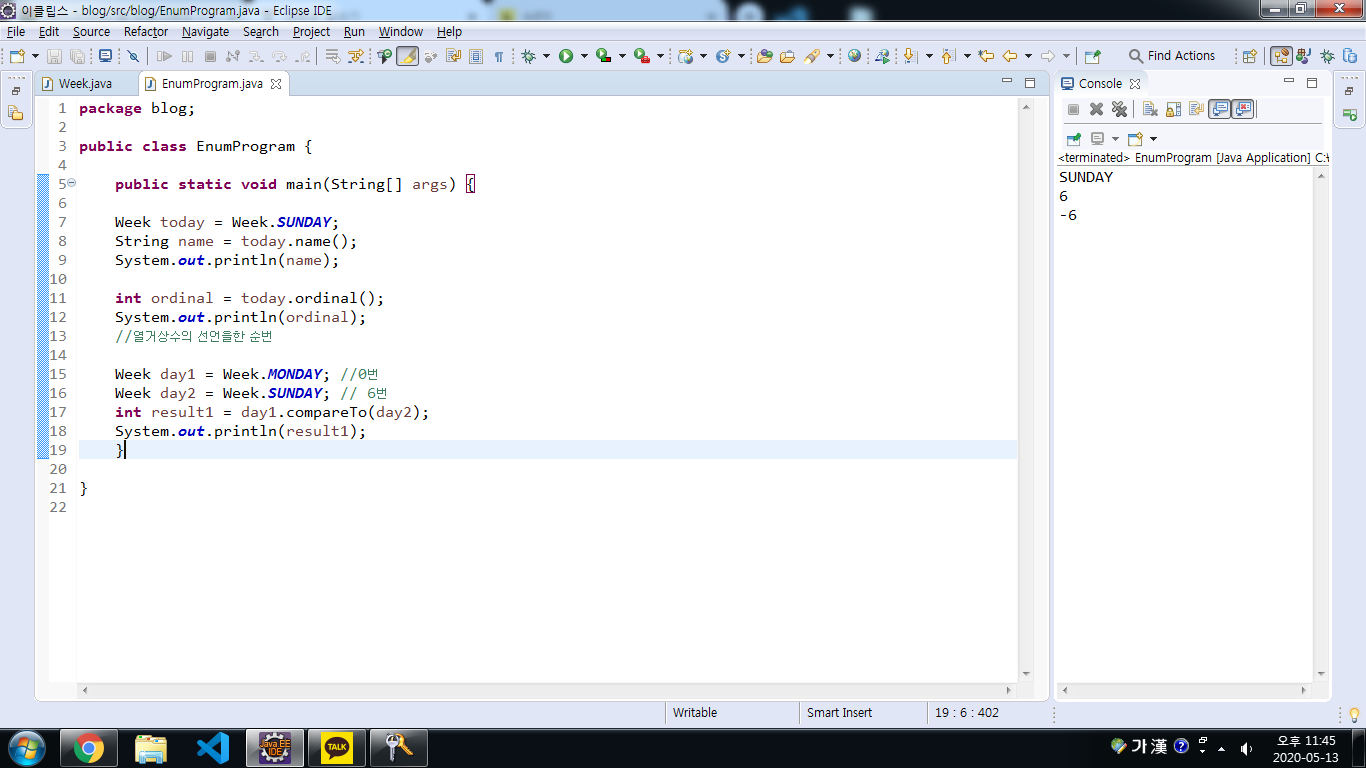Click Next Annotation down arrow icon

[909, 56]
